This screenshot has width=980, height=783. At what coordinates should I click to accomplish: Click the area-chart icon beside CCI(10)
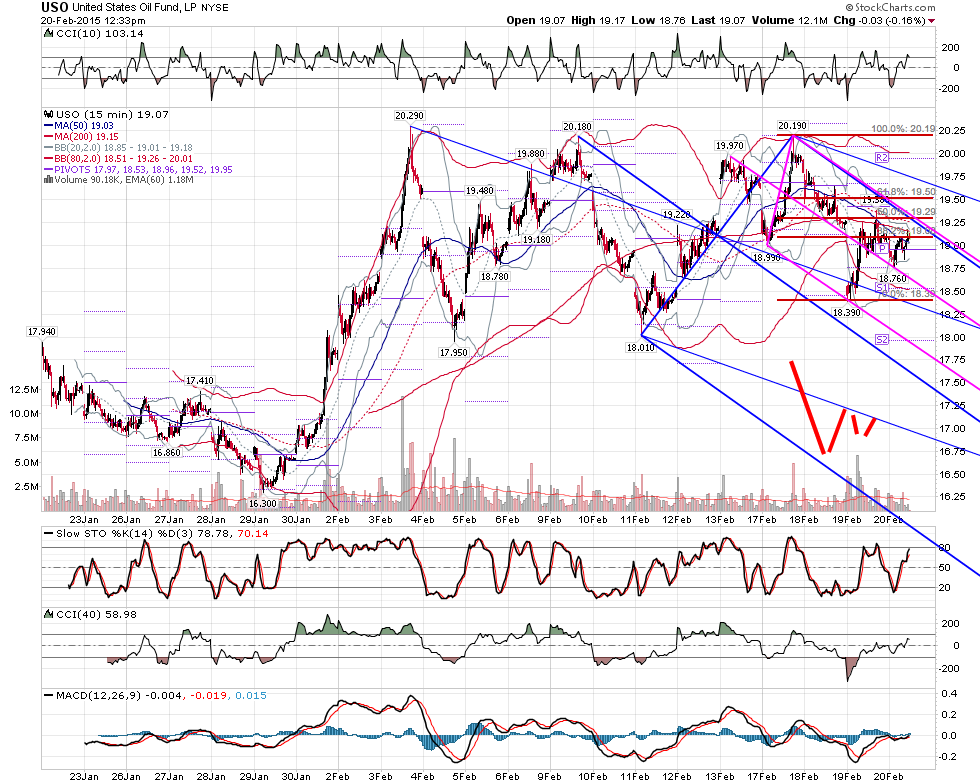click(x=48, y=34)
